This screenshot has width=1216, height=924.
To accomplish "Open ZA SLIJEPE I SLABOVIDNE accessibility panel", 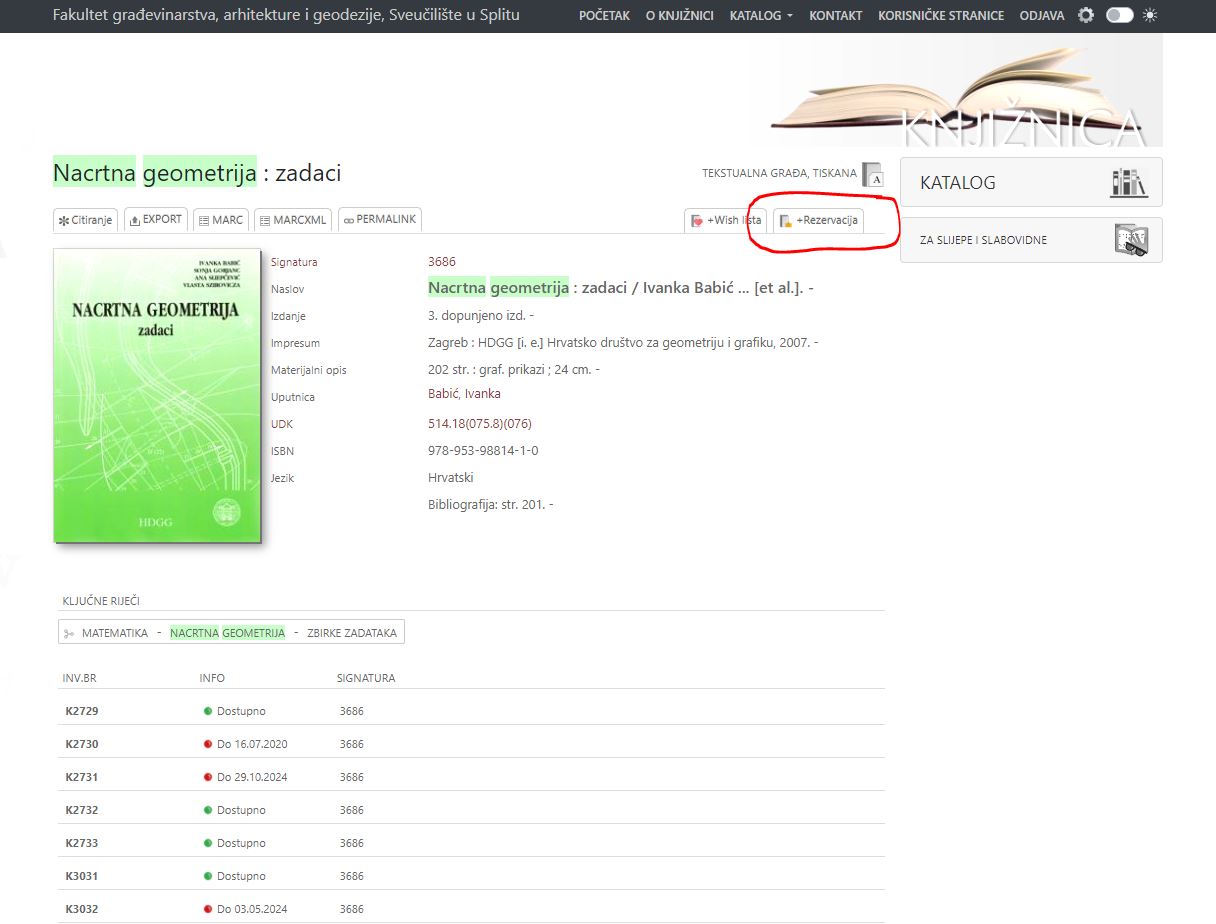I will 1031,240.
